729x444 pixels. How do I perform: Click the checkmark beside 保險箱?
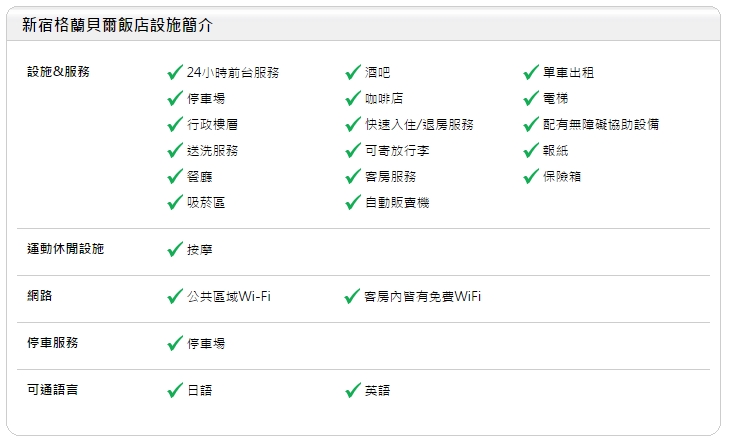(532, 176)
